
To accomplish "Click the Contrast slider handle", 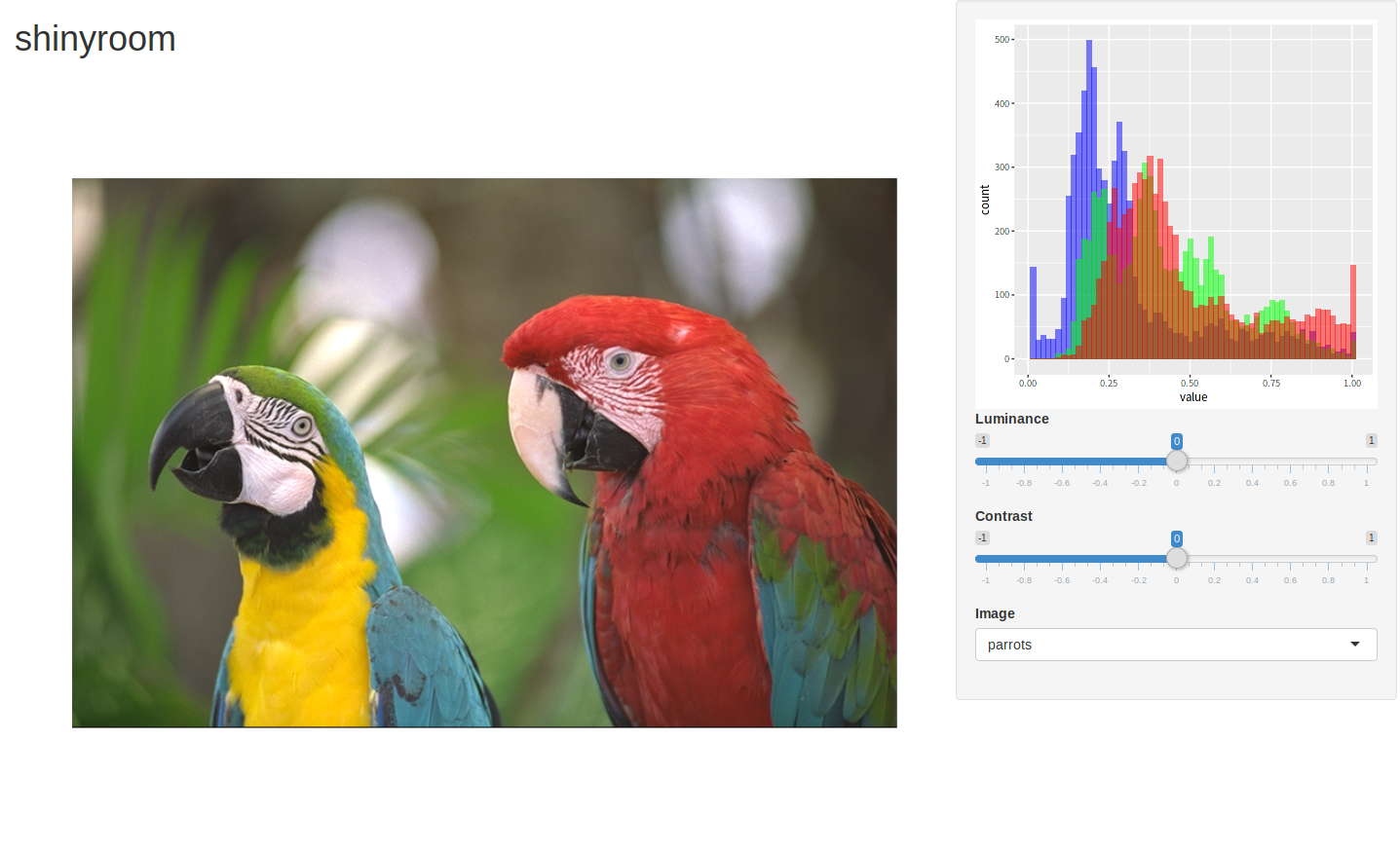I will [x=1176, y=559].
